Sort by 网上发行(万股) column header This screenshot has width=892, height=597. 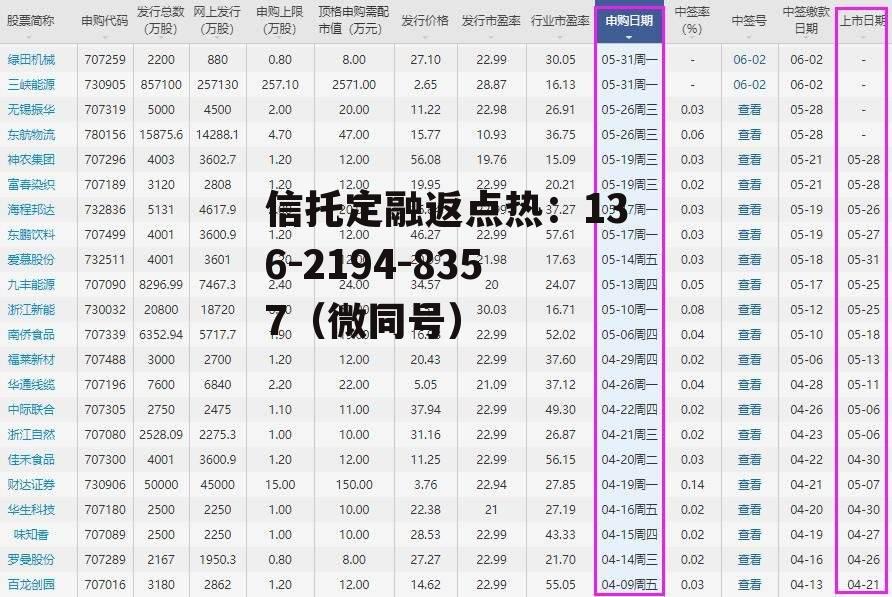(x=217, y=20)
